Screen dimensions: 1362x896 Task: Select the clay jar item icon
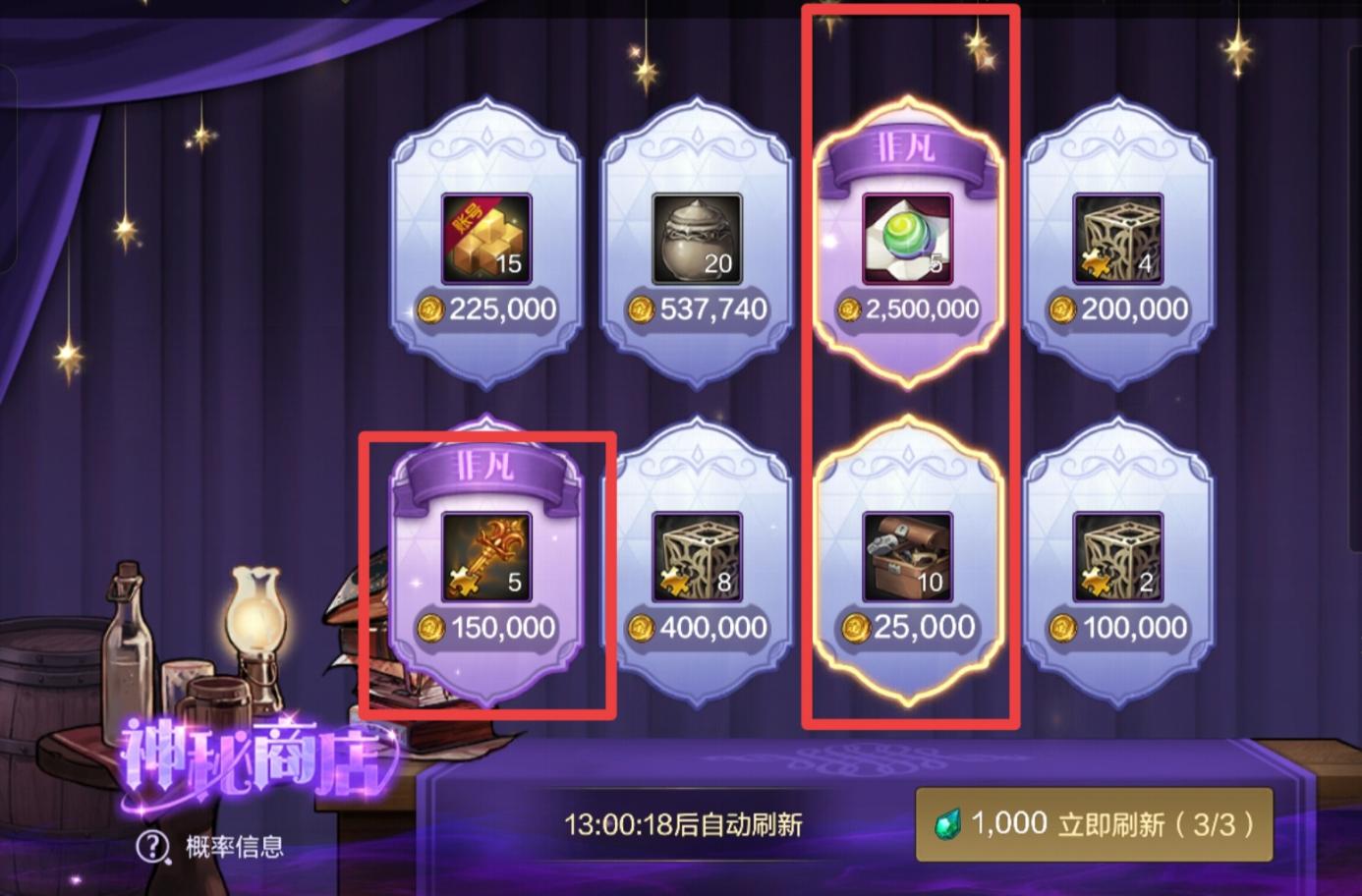(x=697, y=239)
